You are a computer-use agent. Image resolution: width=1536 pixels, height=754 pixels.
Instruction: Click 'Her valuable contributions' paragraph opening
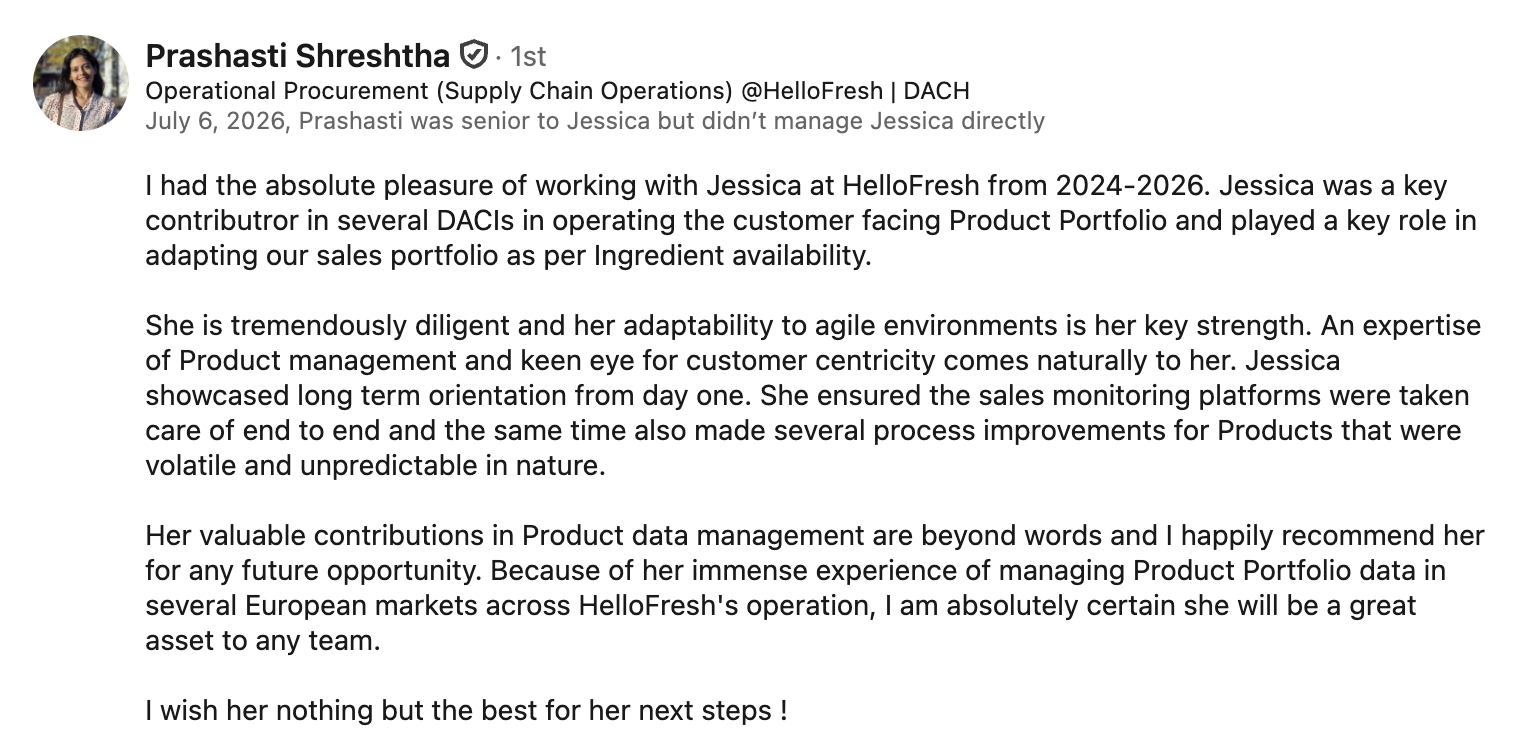click(329, 537)
